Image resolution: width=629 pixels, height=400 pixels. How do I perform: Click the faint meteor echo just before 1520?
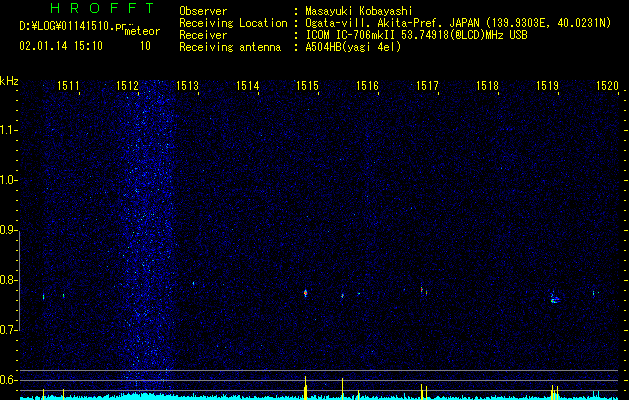point(595,293)
